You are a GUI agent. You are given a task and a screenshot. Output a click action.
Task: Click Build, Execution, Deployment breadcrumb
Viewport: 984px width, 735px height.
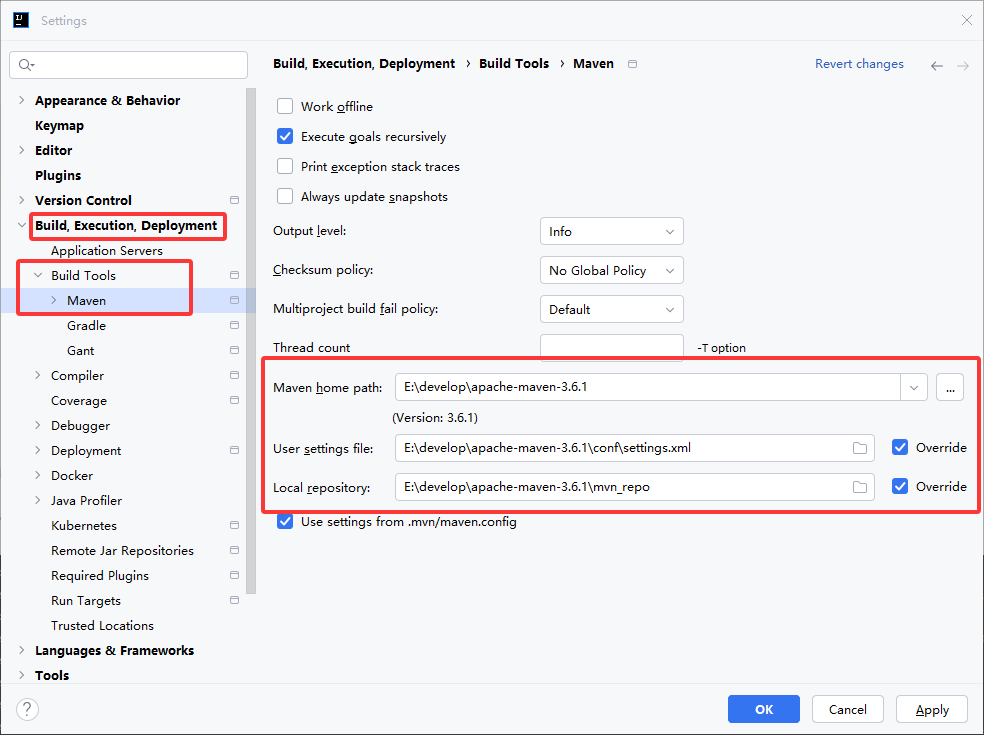coord(364,63)
